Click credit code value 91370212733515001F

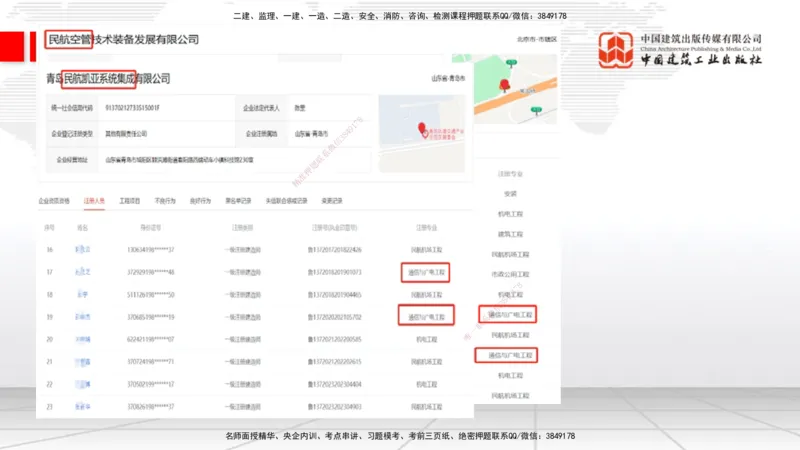point(132,108)
